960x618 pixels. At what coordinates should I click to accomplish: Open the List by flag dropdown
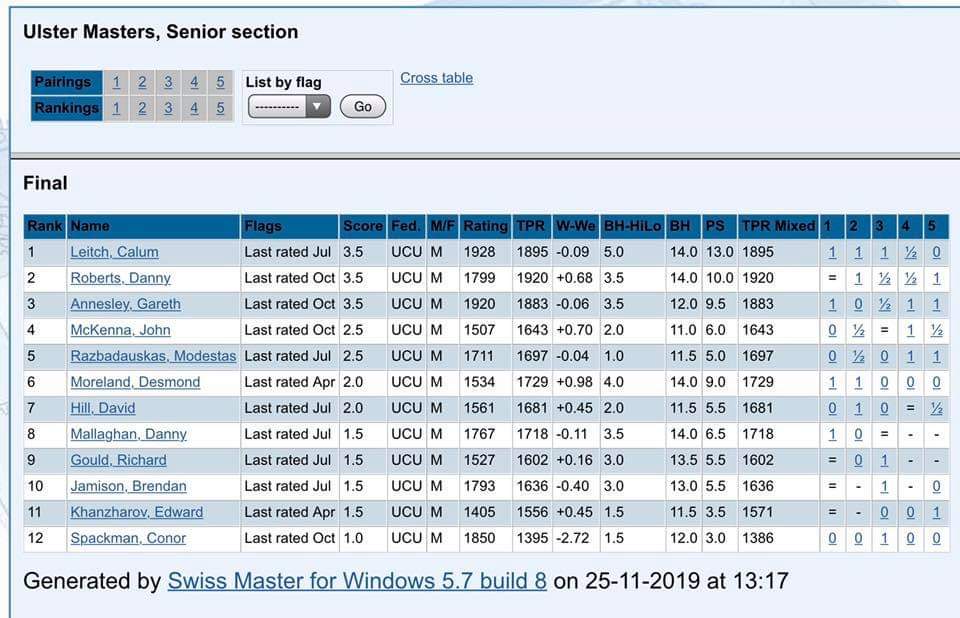pos(289,106)
